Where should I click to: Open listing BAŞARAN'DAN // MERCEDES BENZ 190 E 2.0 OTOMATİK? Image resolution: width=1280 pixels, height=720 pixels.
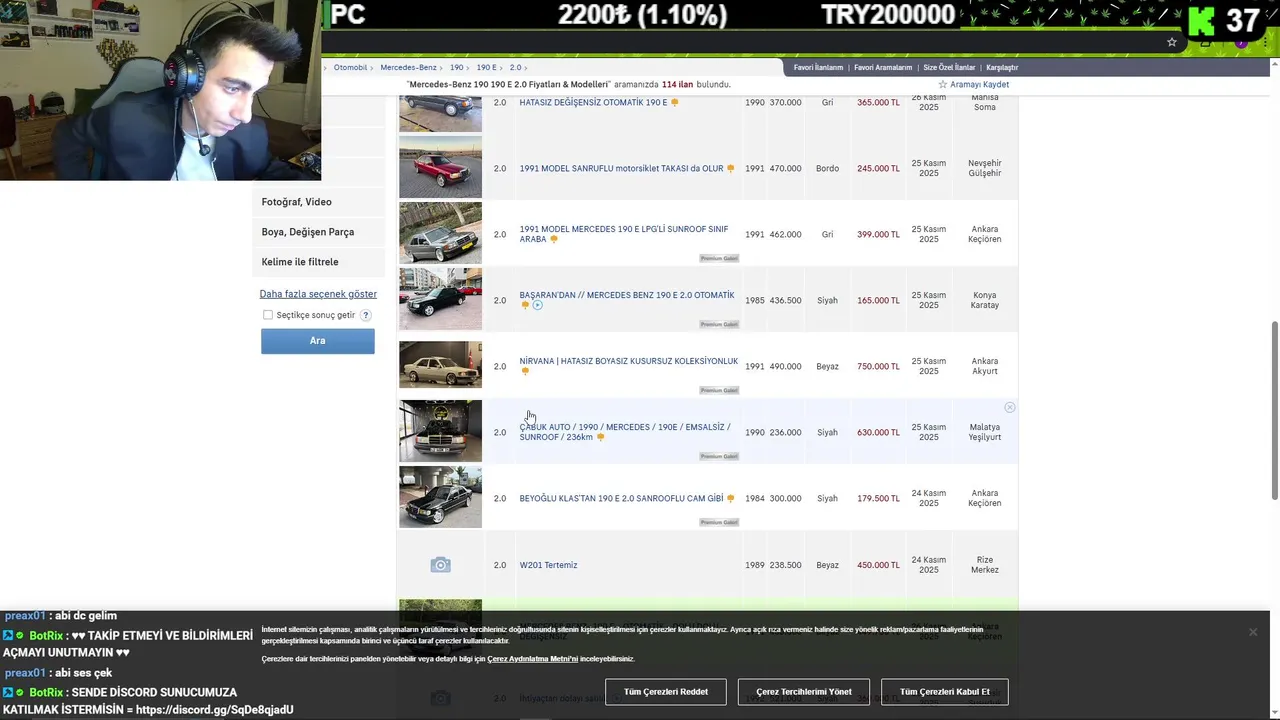click(x=627, y=295)
